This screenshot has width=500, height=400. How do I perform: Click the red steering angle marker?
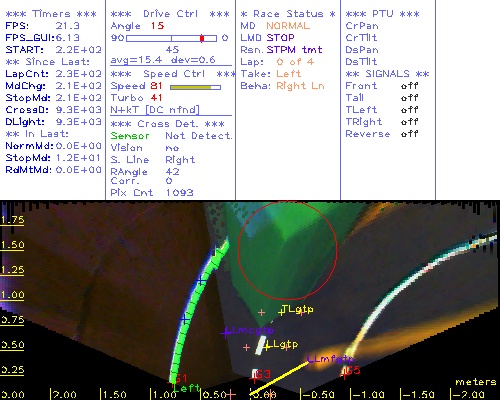(202, 38)
